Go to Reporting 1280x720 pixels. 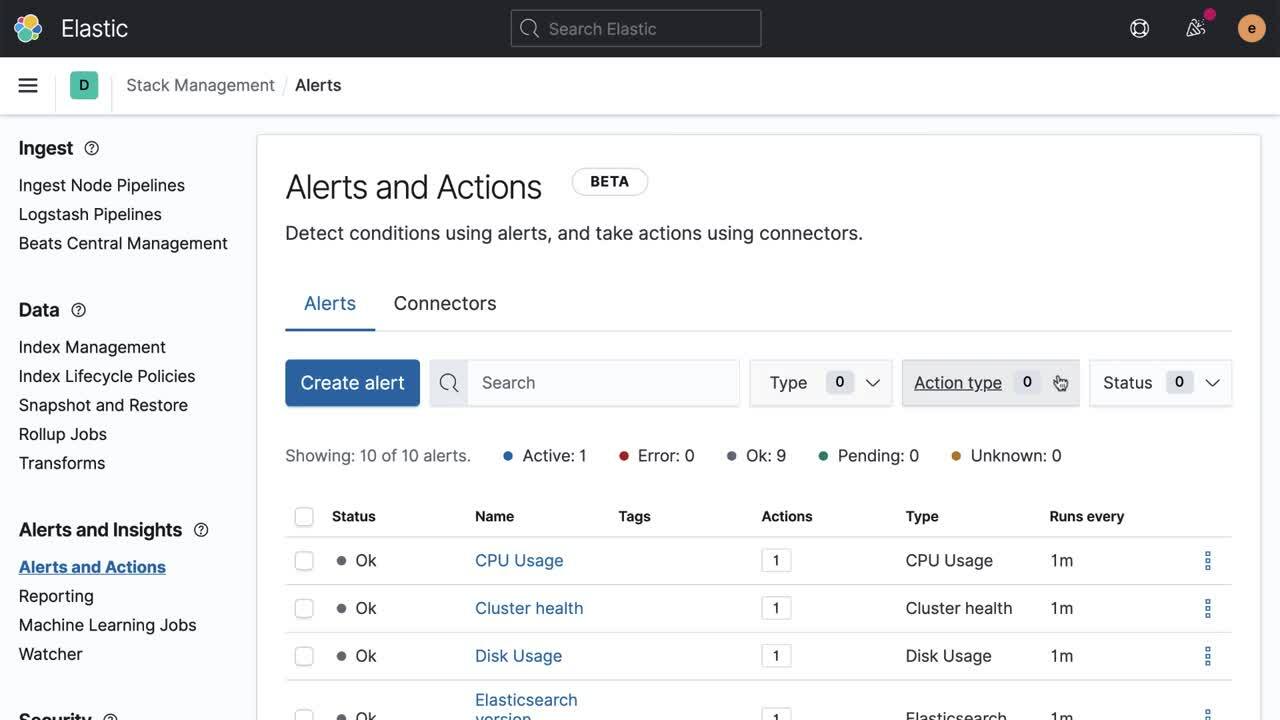(x=56, y=596)
